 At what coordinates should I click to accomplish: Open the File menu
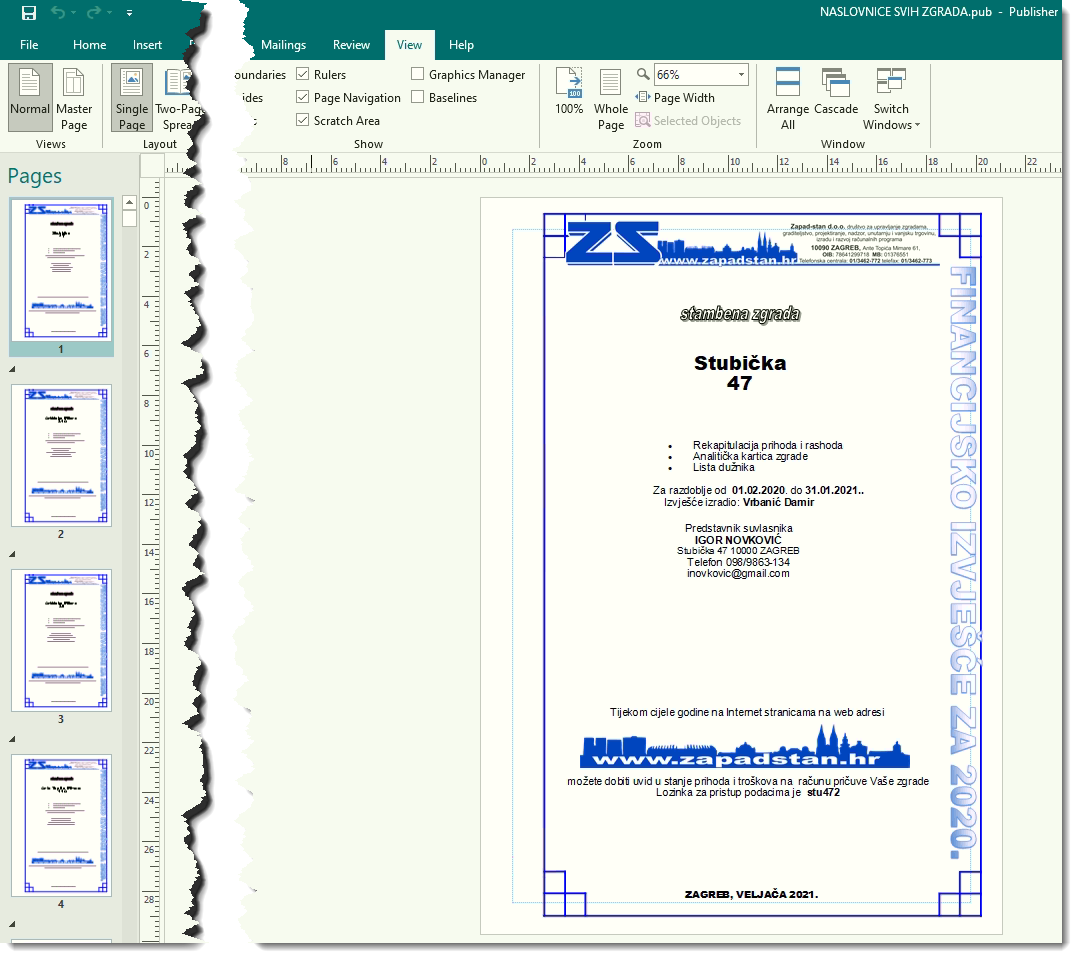click(x=29, y=45)
